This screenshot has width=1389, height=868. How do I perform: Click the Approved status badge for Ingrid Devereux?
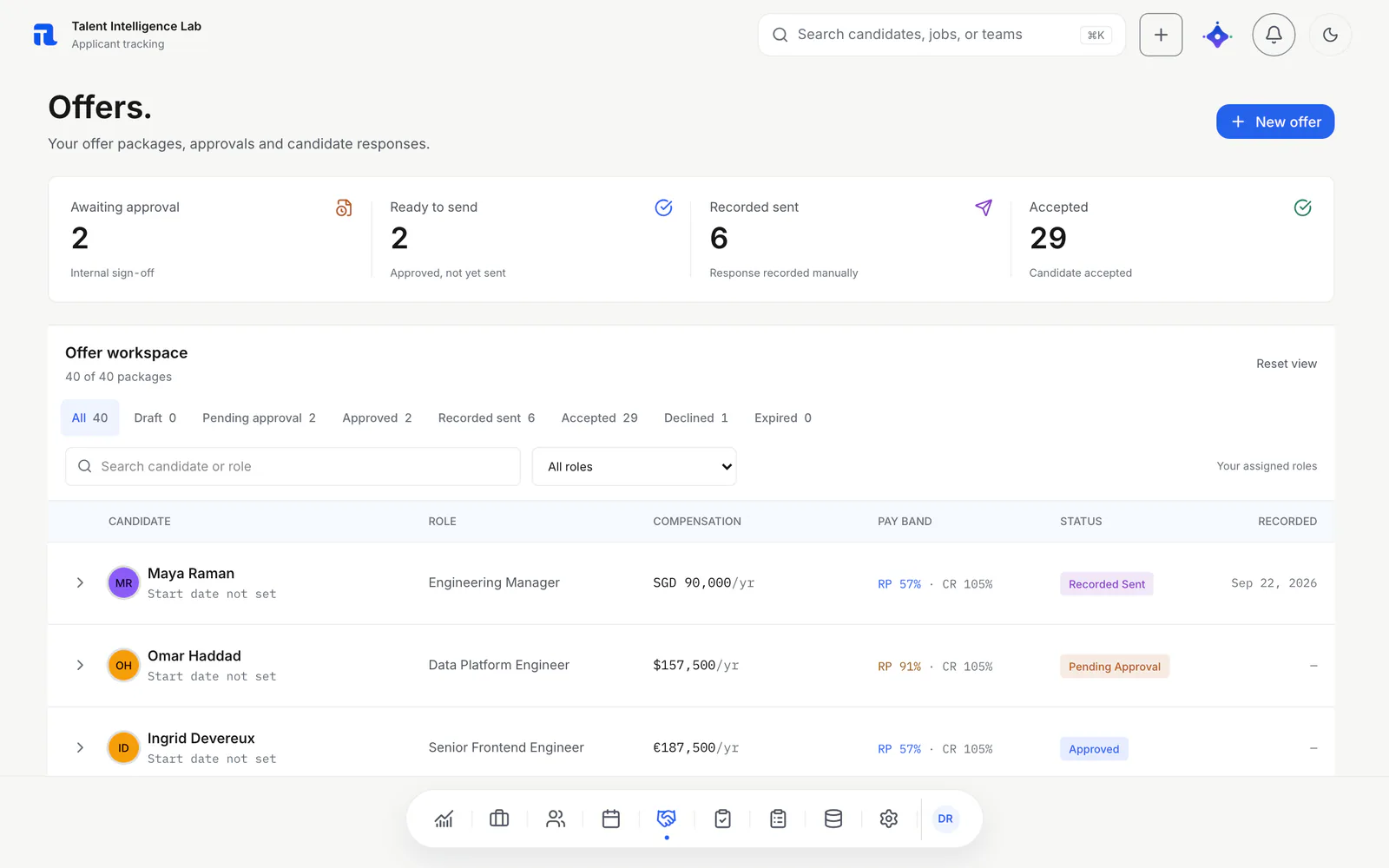pos(1094,749)
